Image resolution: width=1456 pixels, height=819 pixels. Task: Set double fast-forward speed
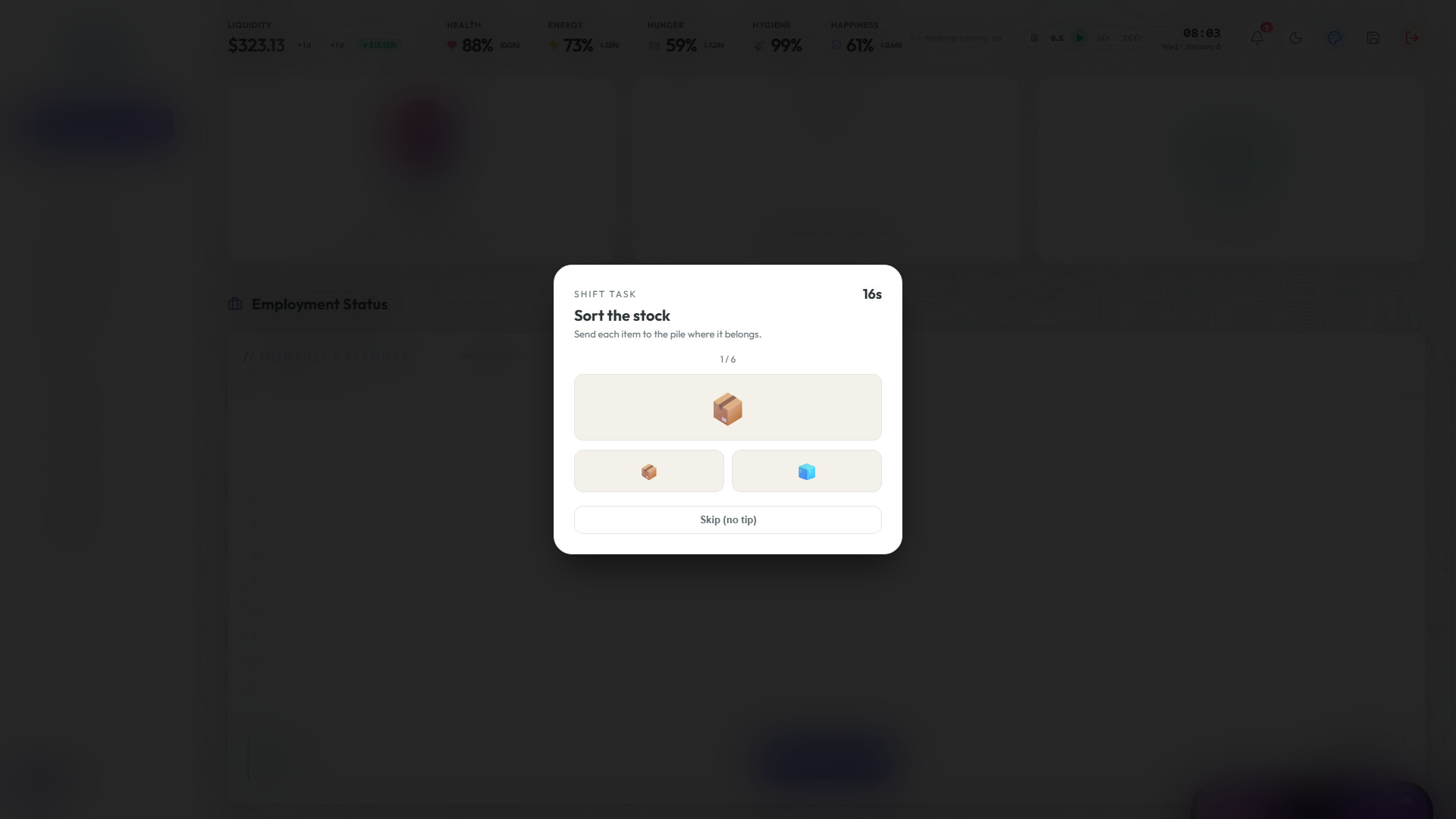pos(1103,38)
